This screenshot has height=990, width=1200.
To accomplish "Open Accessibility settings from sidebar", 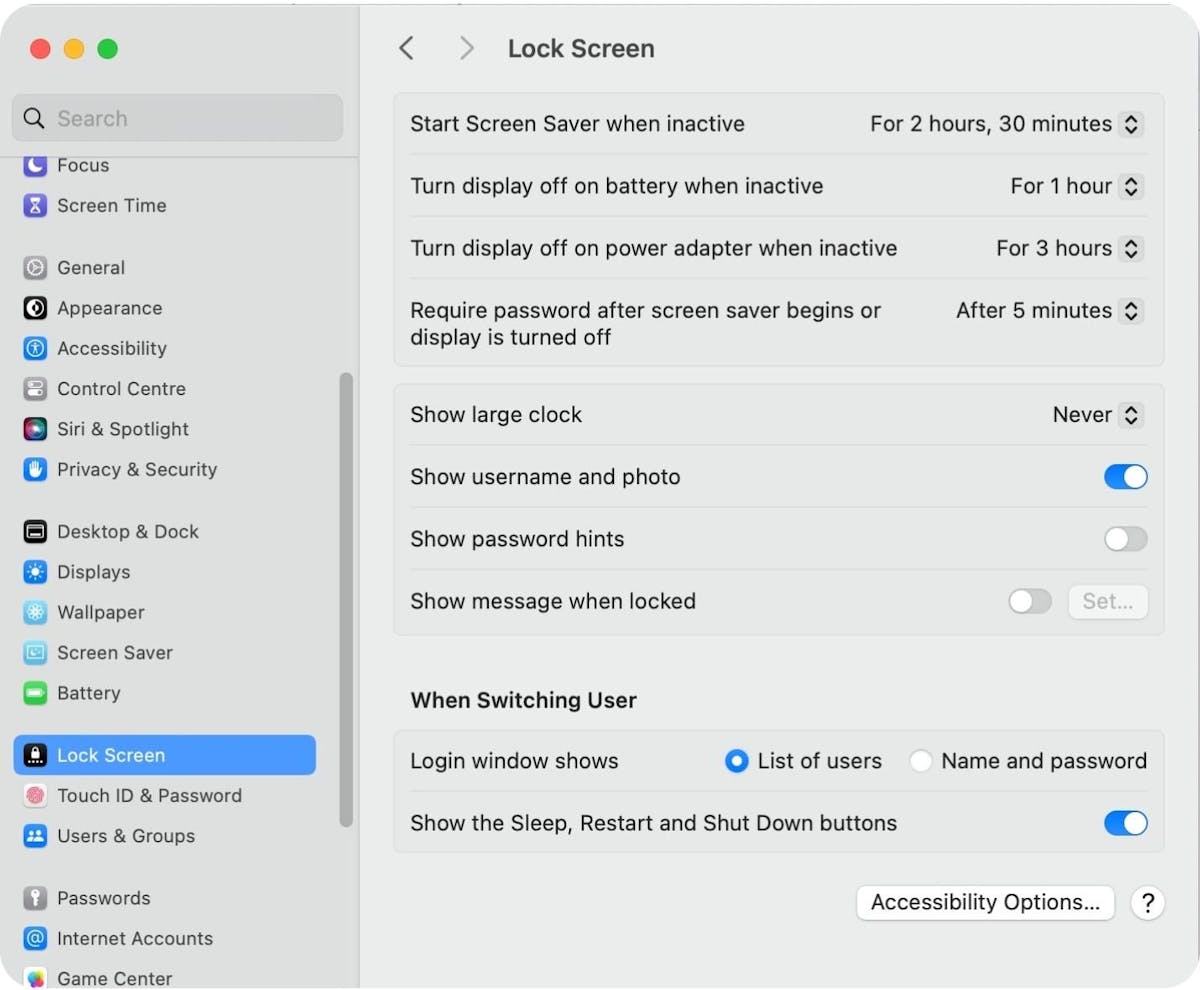I will pyautogui.click(x=113, y=348).
